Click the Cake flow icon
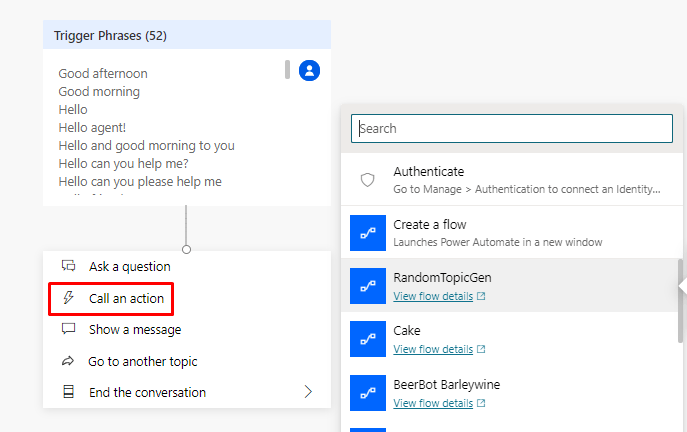The height and width of the screenshot is (432, 687). pyautogui.click(x=367, y=339)
